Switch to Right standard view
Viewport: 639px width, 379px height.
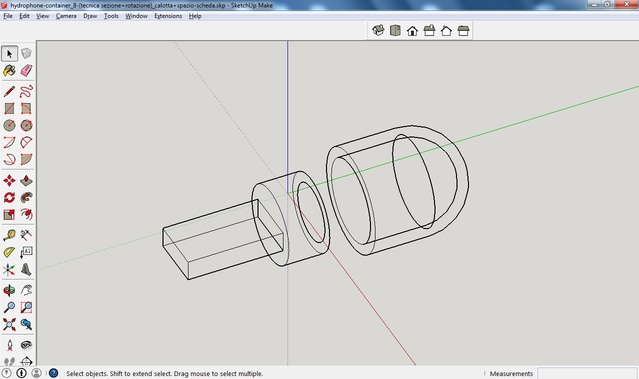[430, 31]
